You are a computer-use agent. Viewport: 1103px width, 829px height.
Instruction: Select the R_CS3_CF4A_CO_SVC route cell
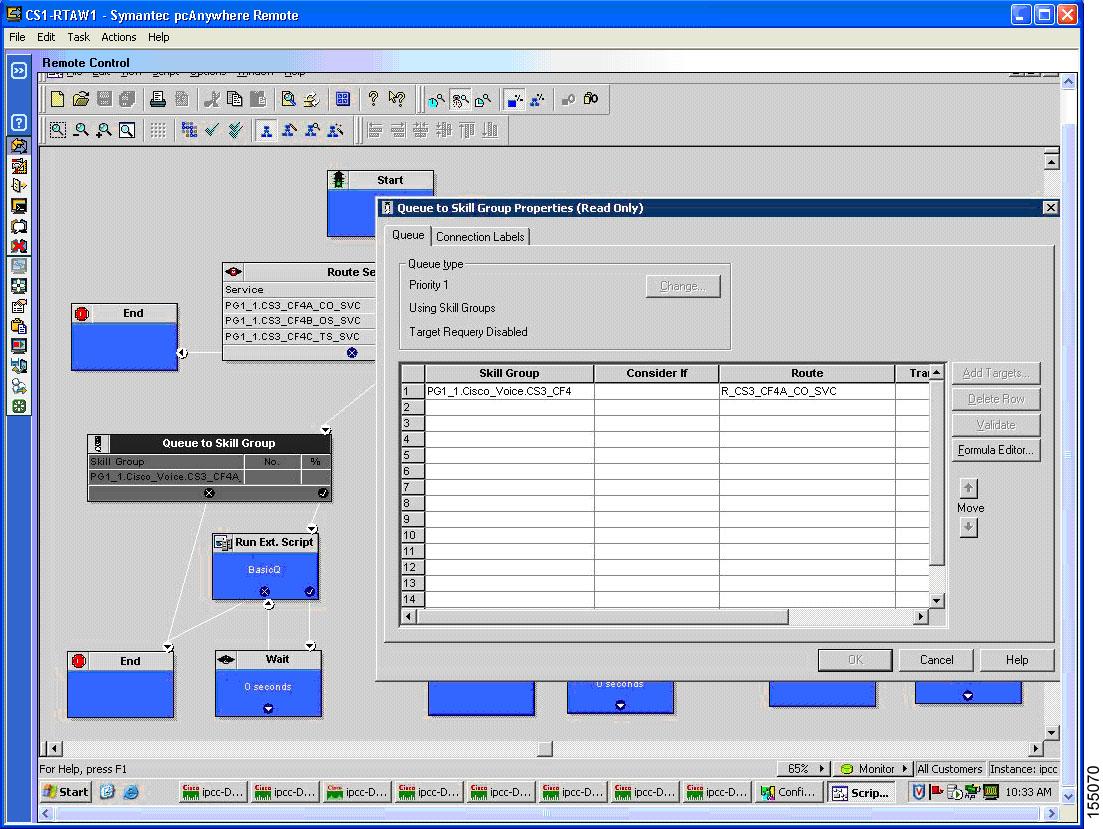(807, 391)
